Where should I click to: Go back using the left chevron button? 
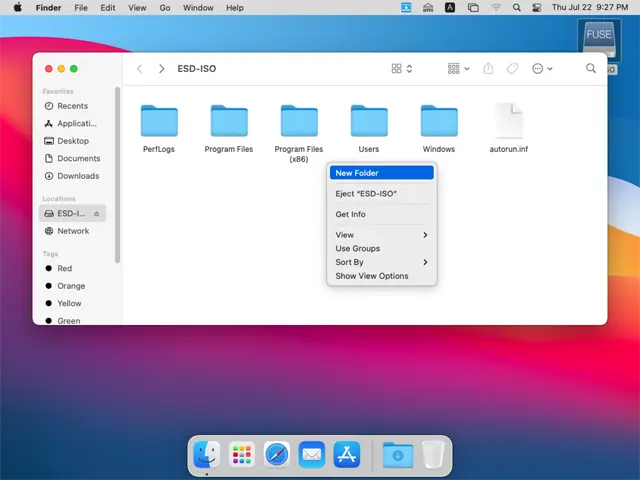click(140, 69)
